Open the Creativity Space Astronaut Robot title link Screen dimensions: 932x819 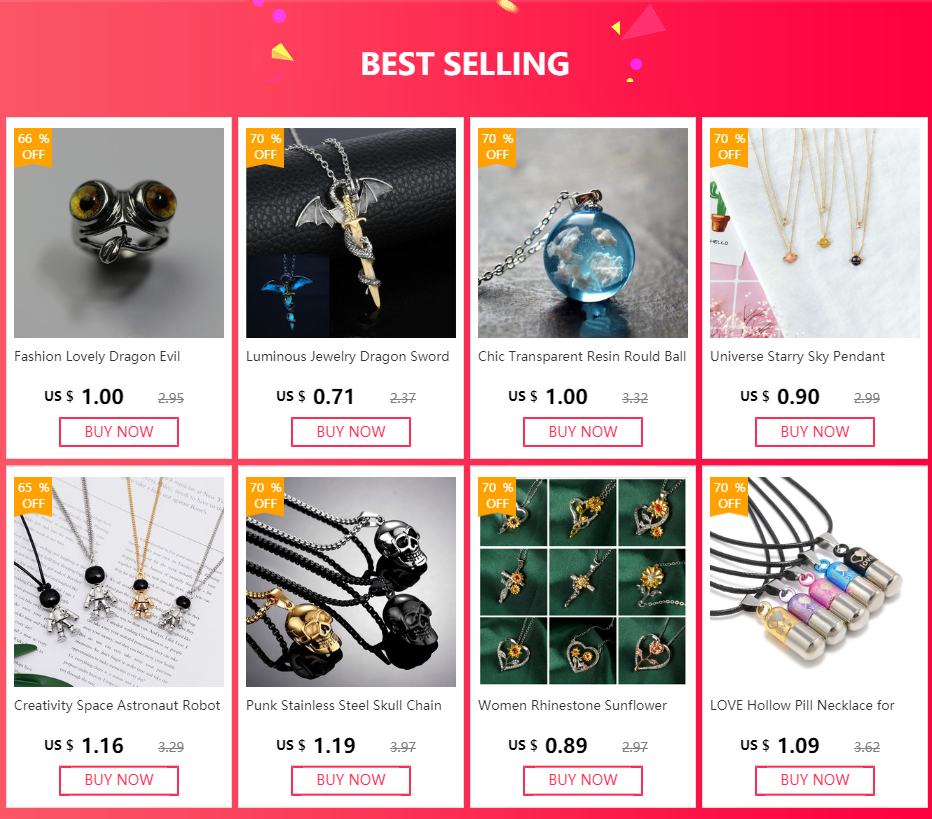tap(117, 705)
